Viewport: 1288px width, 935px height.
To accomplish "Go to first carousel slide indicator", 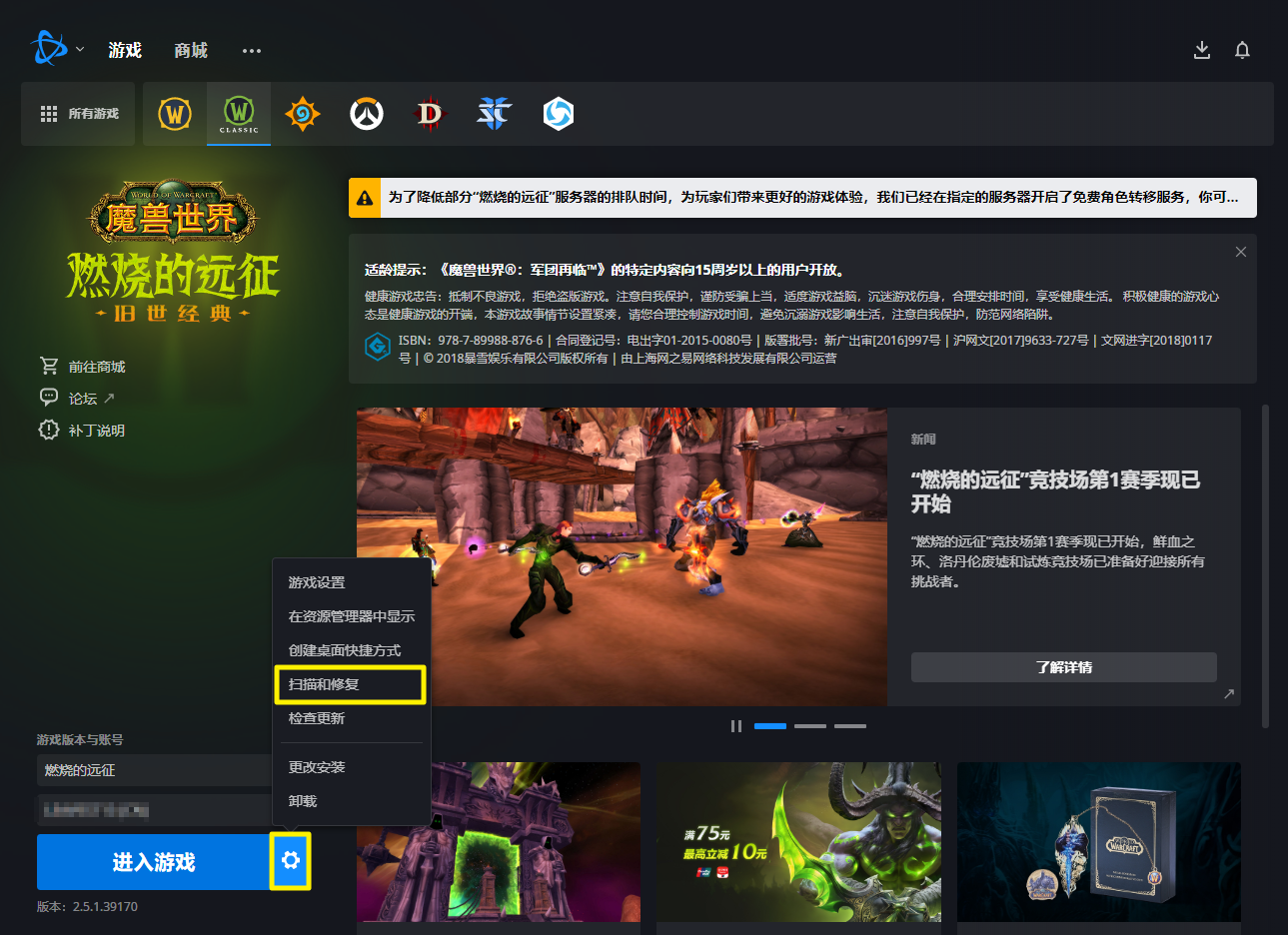I will coord(770,726).
